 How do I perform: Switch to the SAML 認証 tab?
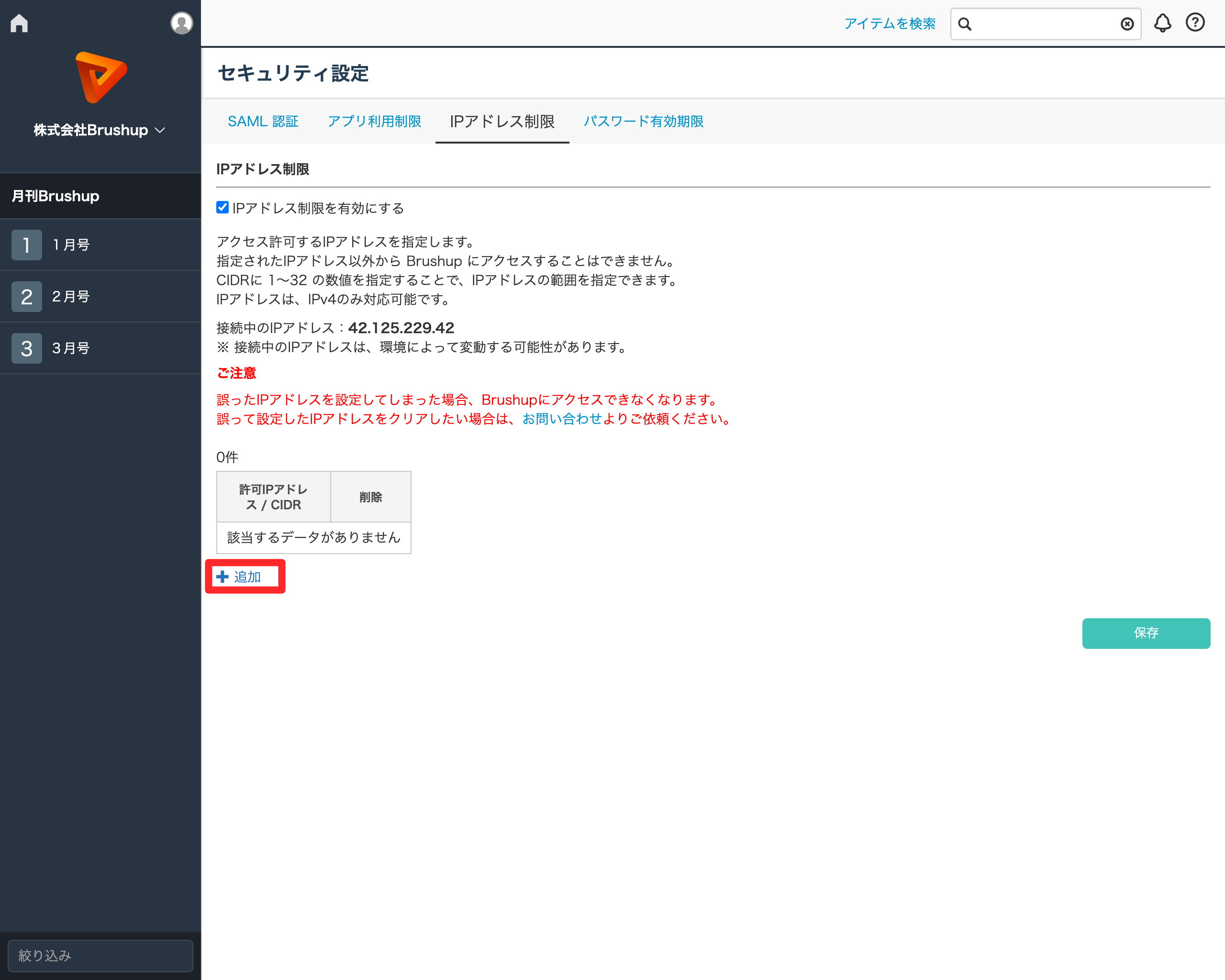point(263,122)
